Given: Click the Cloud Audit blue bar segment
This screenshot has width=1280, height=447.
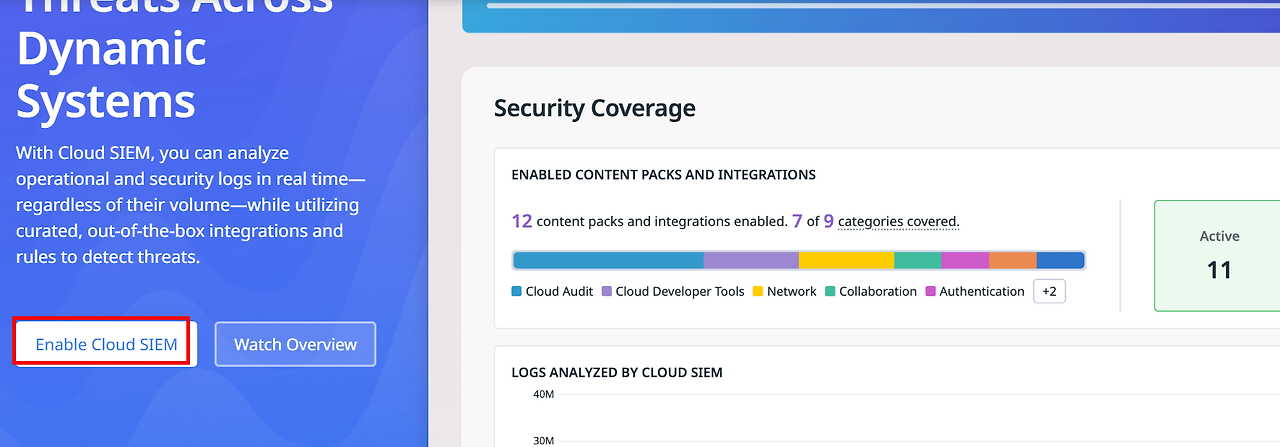Looking at the screenshot, I should click(608, 260).
